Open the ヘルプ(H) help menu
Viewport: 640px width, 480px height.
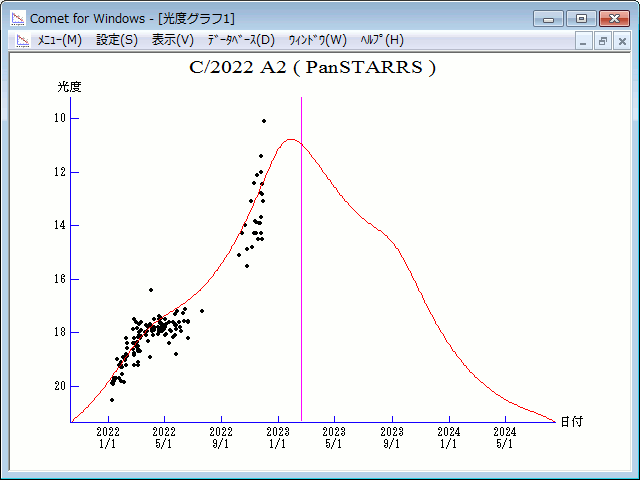coord(381,40)
